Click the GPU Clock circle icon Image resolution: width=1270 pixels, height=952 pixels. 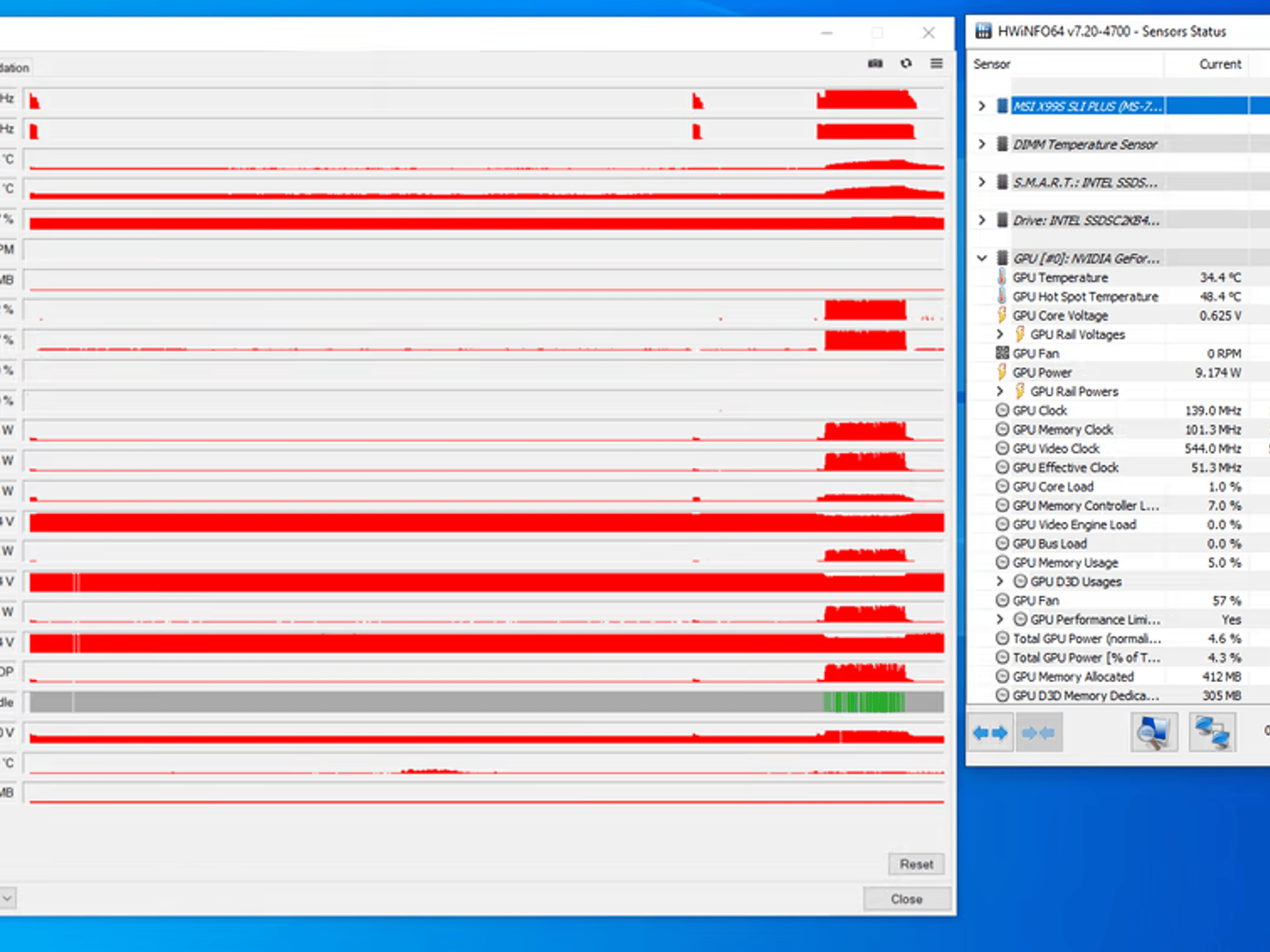1002,410
